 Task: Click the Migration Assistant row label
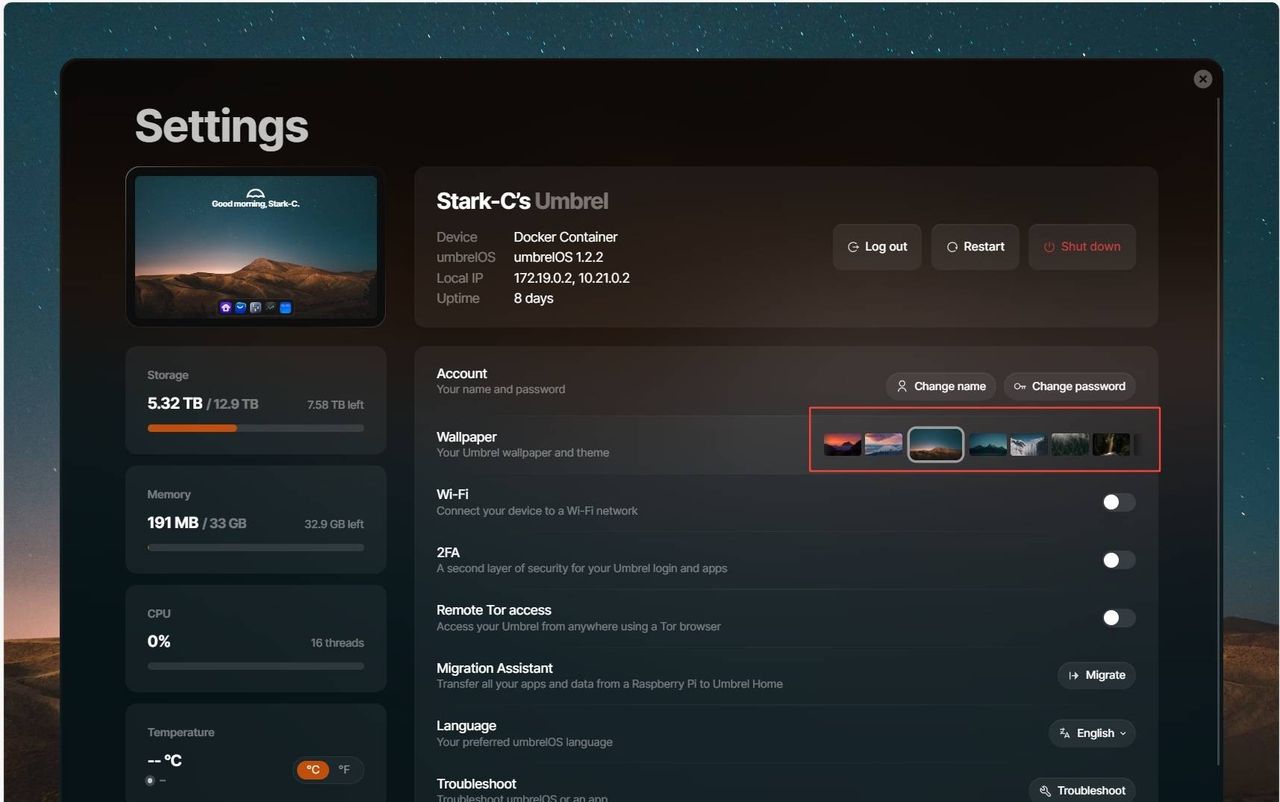click(x=494, y=668)
